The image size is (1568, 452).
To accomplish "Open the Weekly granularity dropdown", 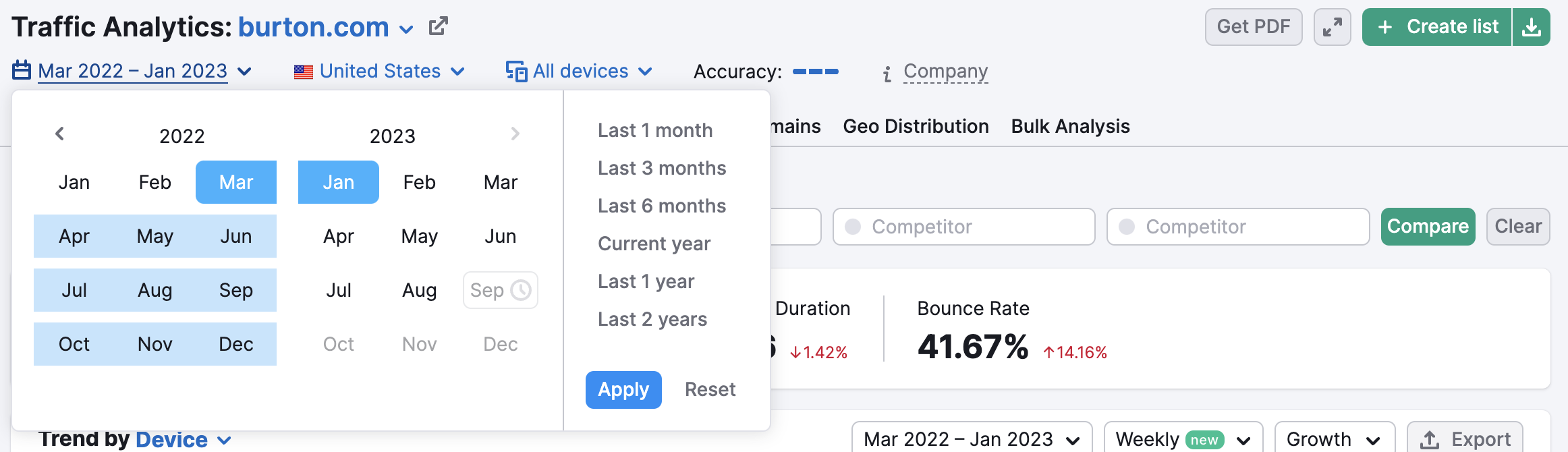I will click(x=1183, y=439).
